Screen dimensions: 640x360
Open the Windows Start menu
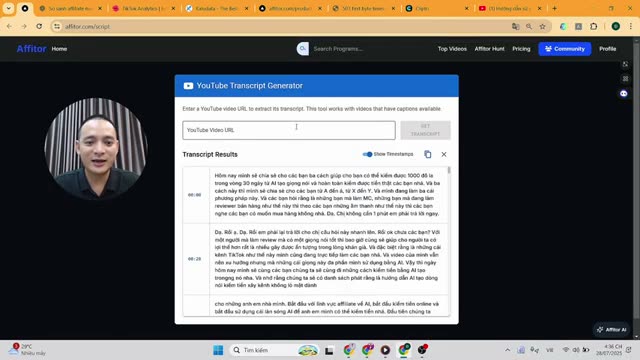tap(218, 350)
